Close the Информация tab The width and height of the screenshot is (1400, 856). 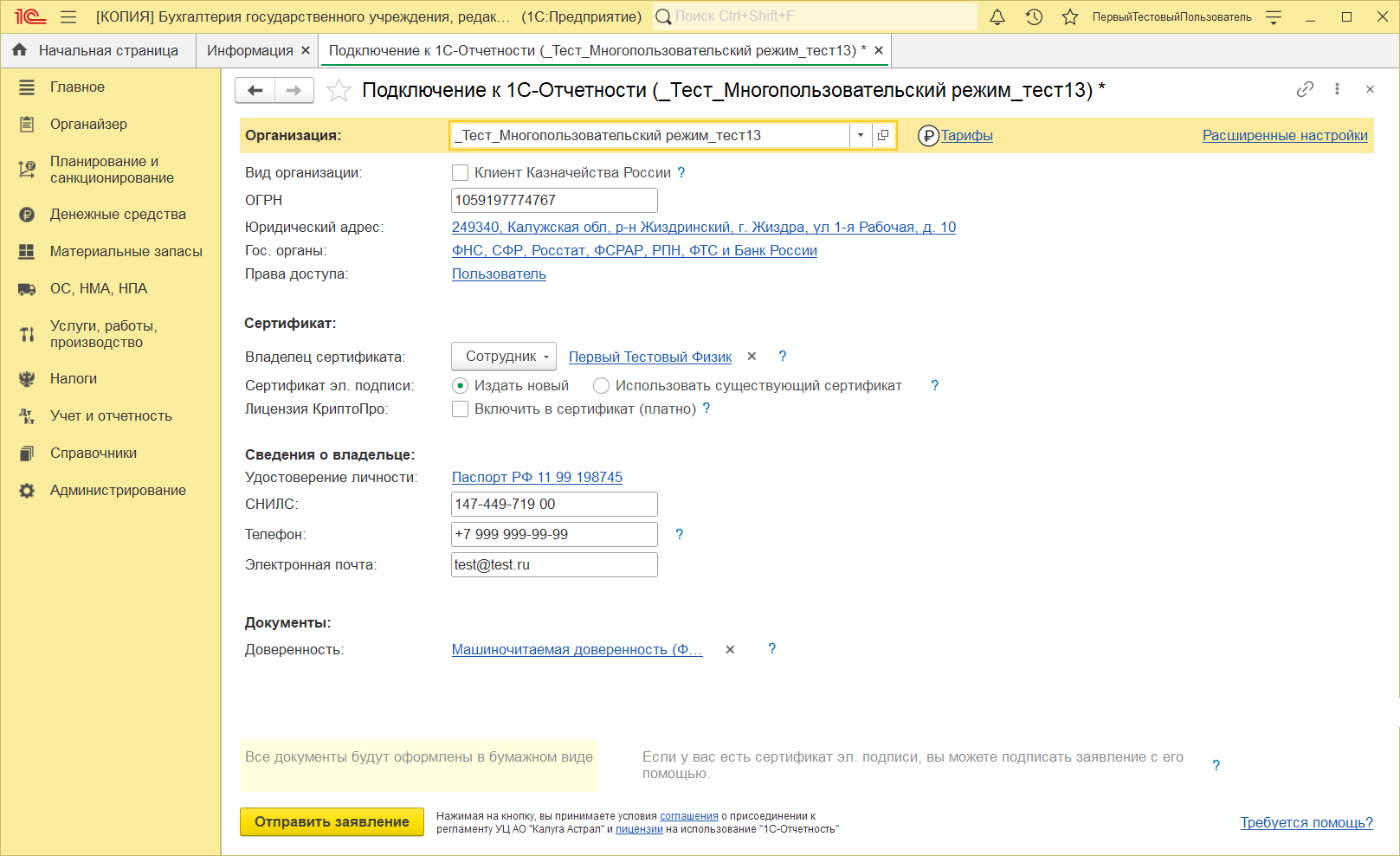pos(306,50)
